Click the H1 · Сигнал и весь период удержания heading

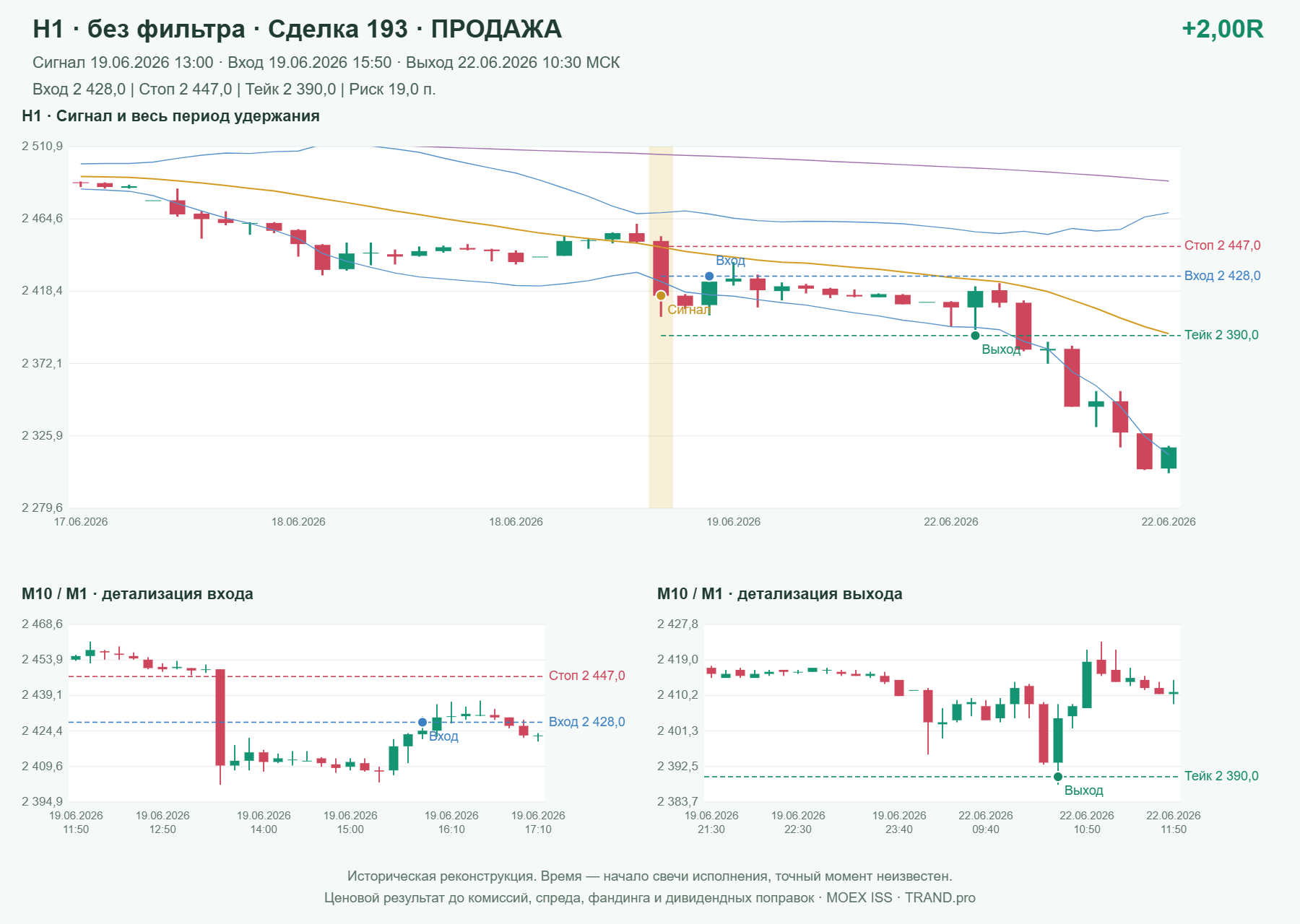(x=170, y=116)
